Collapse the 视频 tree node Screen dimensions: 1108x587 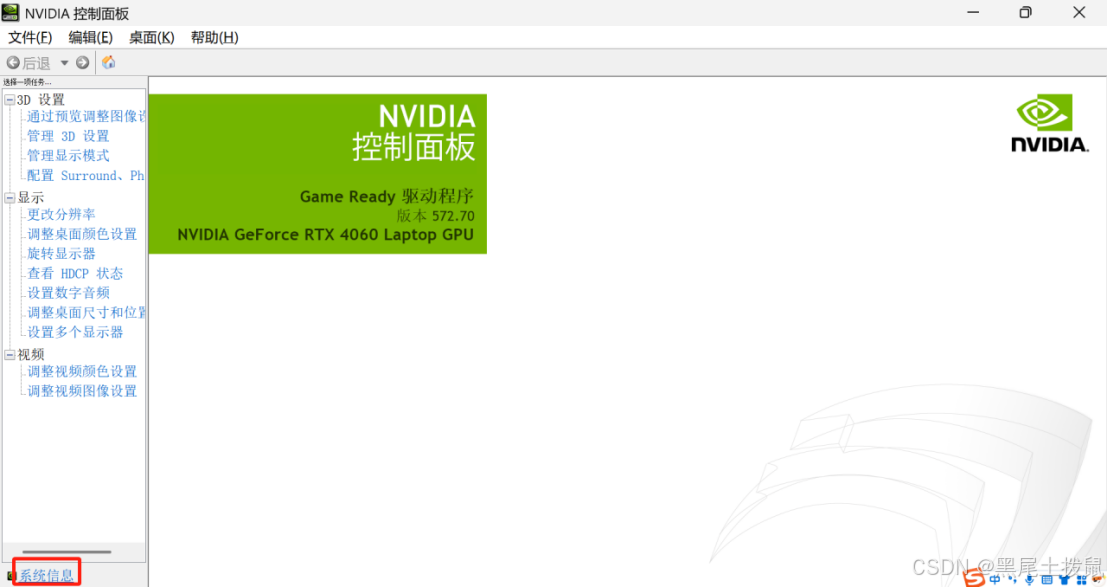tap(10, 355)
